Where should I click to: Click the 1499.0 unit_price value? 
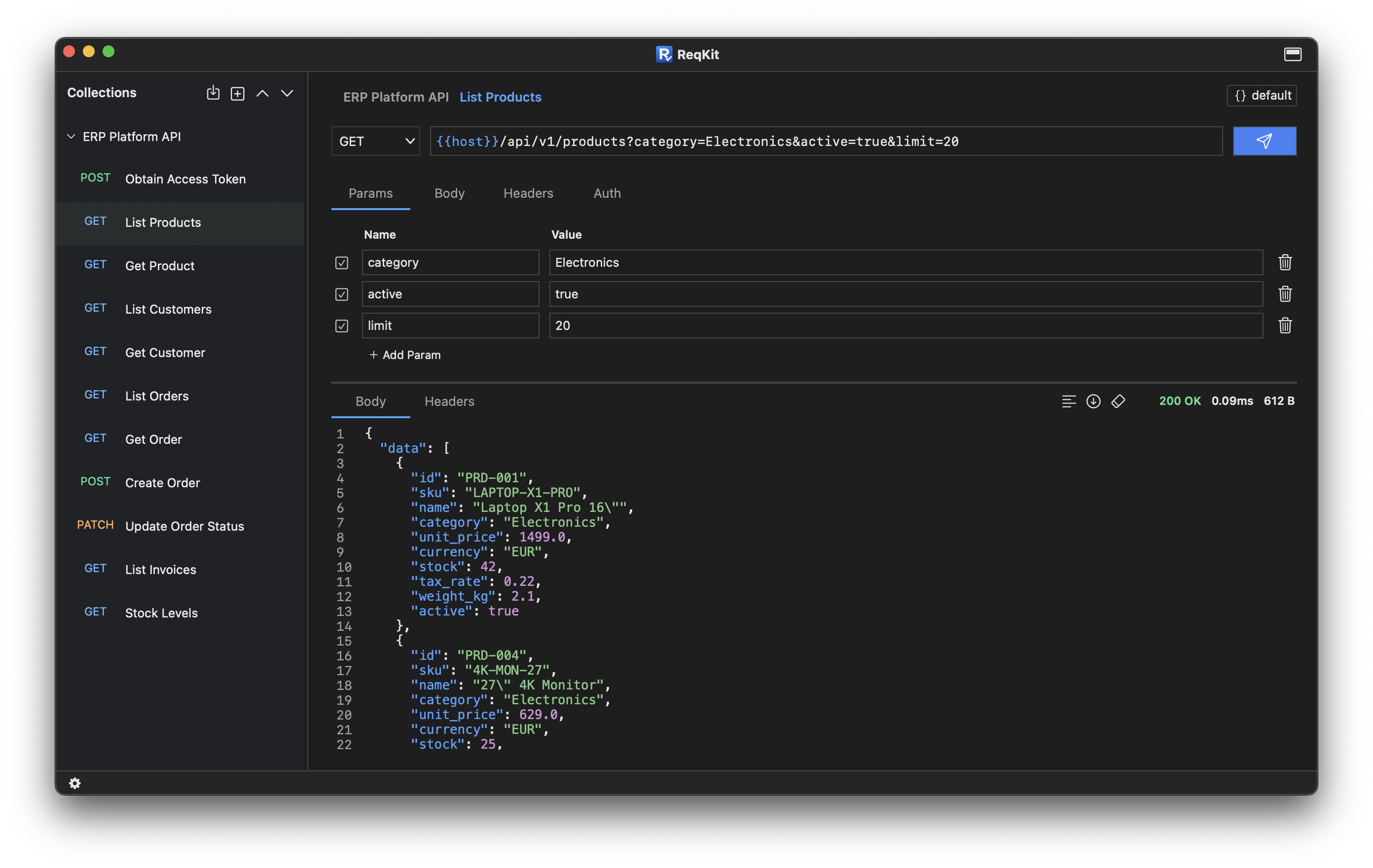[x=542, y=537]
